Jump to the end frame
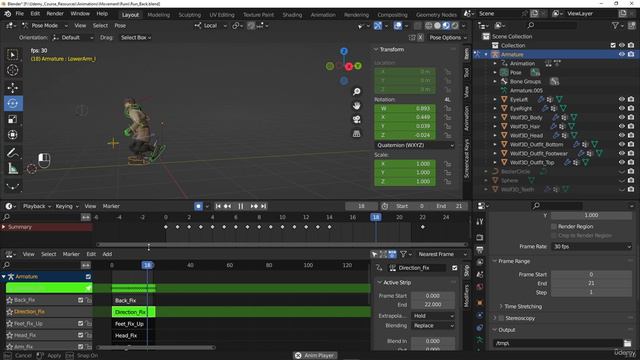This screenshot has height=360, width=640. [x=264, y=206]
